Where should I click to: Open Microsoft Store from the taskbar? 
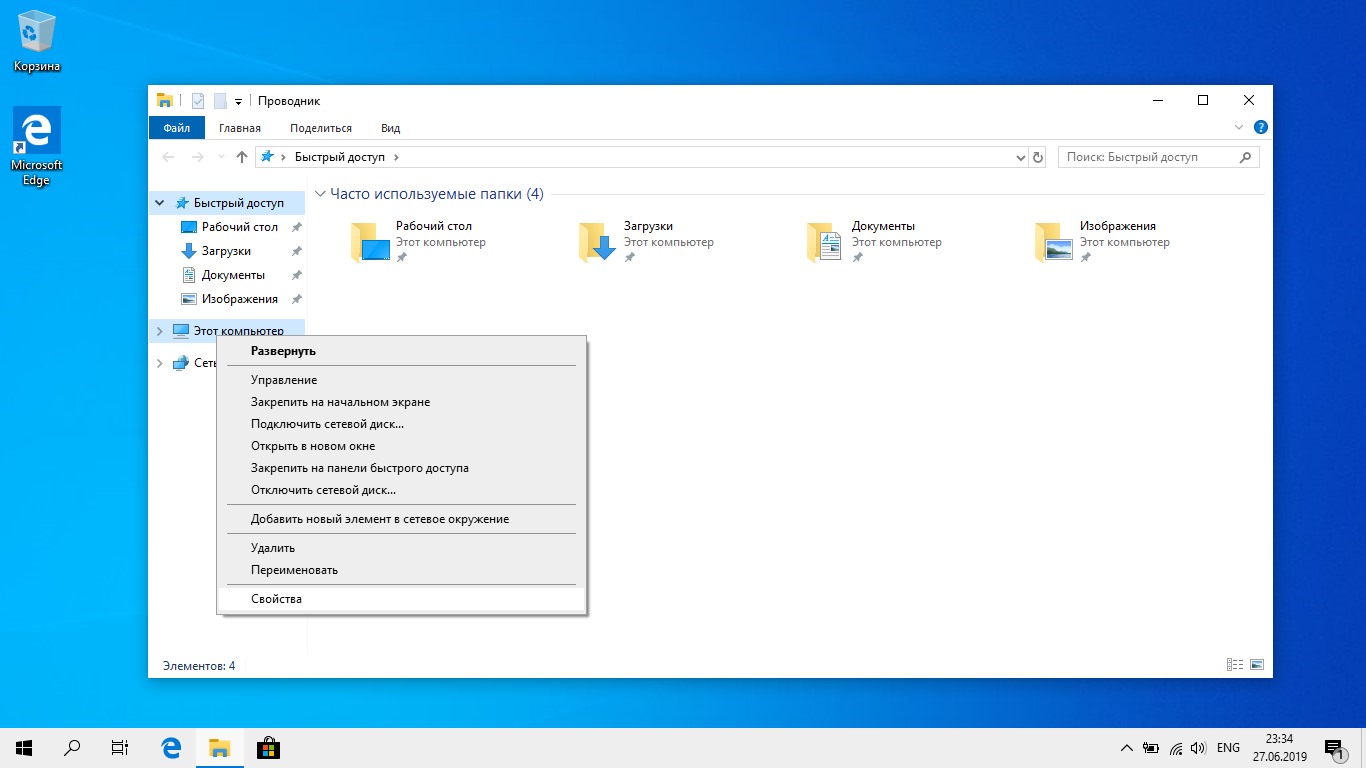tap(268, 748)
